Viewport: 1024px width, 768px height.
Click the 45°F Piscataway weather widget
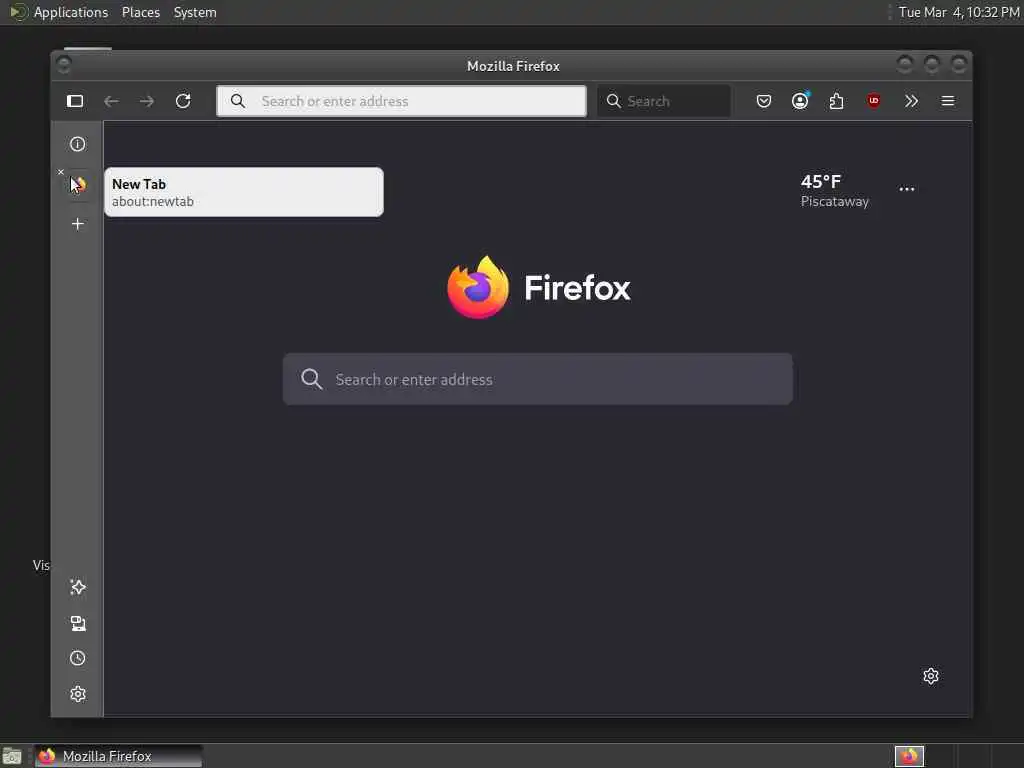point(835,191)
